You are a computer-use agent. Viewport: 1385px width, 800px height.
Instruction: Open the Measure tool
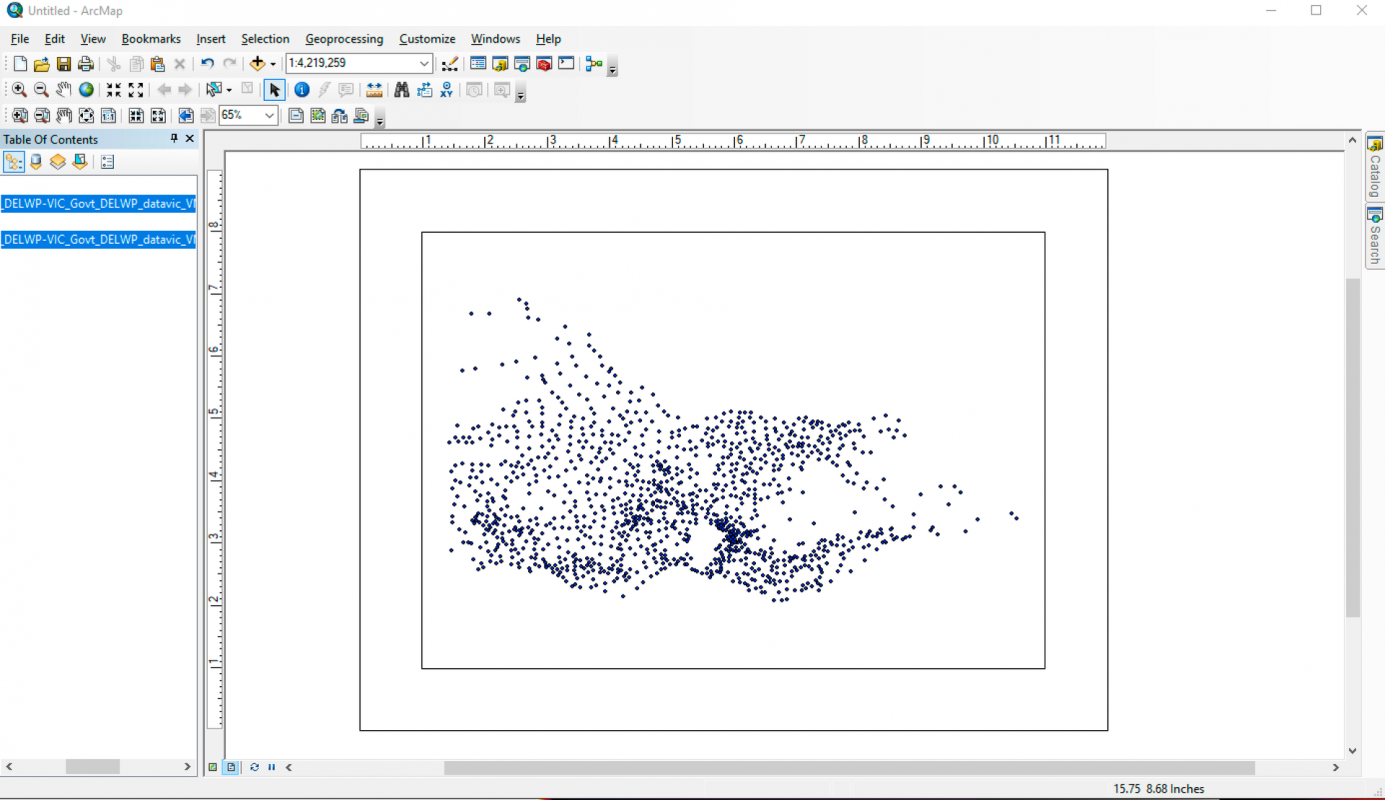(374, 89)
